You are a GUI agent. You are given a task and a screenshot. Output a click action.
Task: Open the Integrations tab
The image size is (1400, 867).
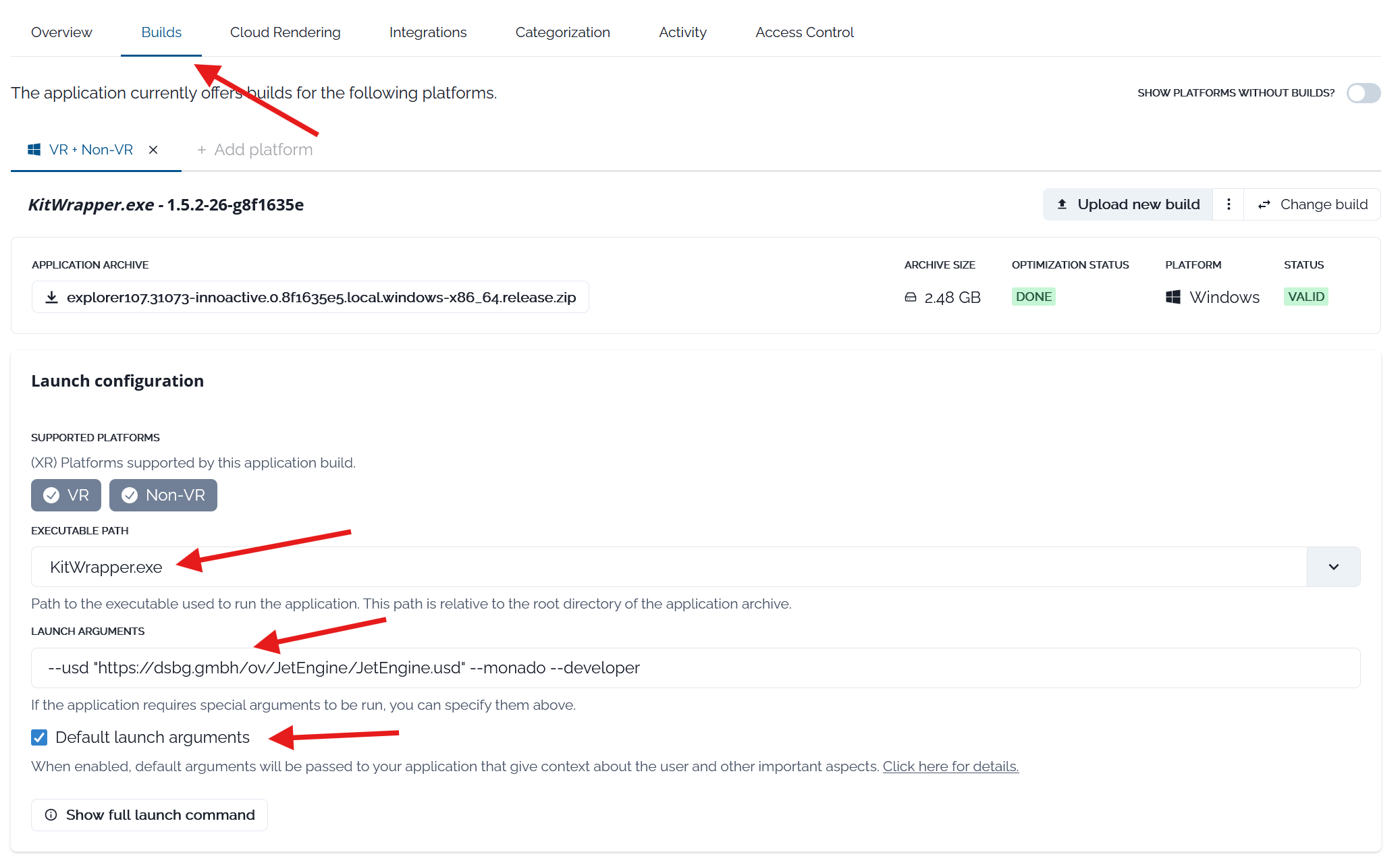(x=427, y=32)
